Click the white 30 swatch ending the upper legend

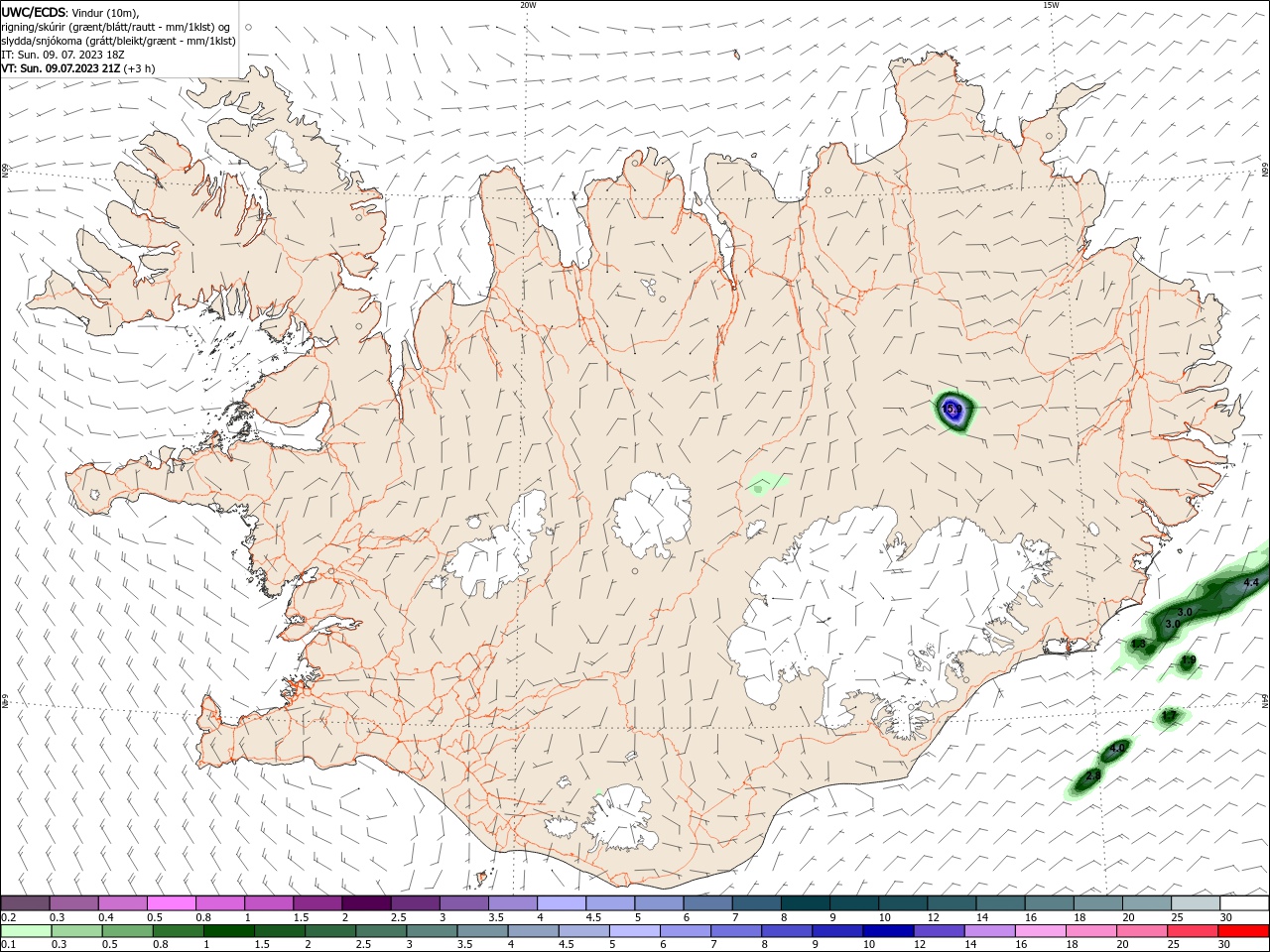tap(1243, 903)
